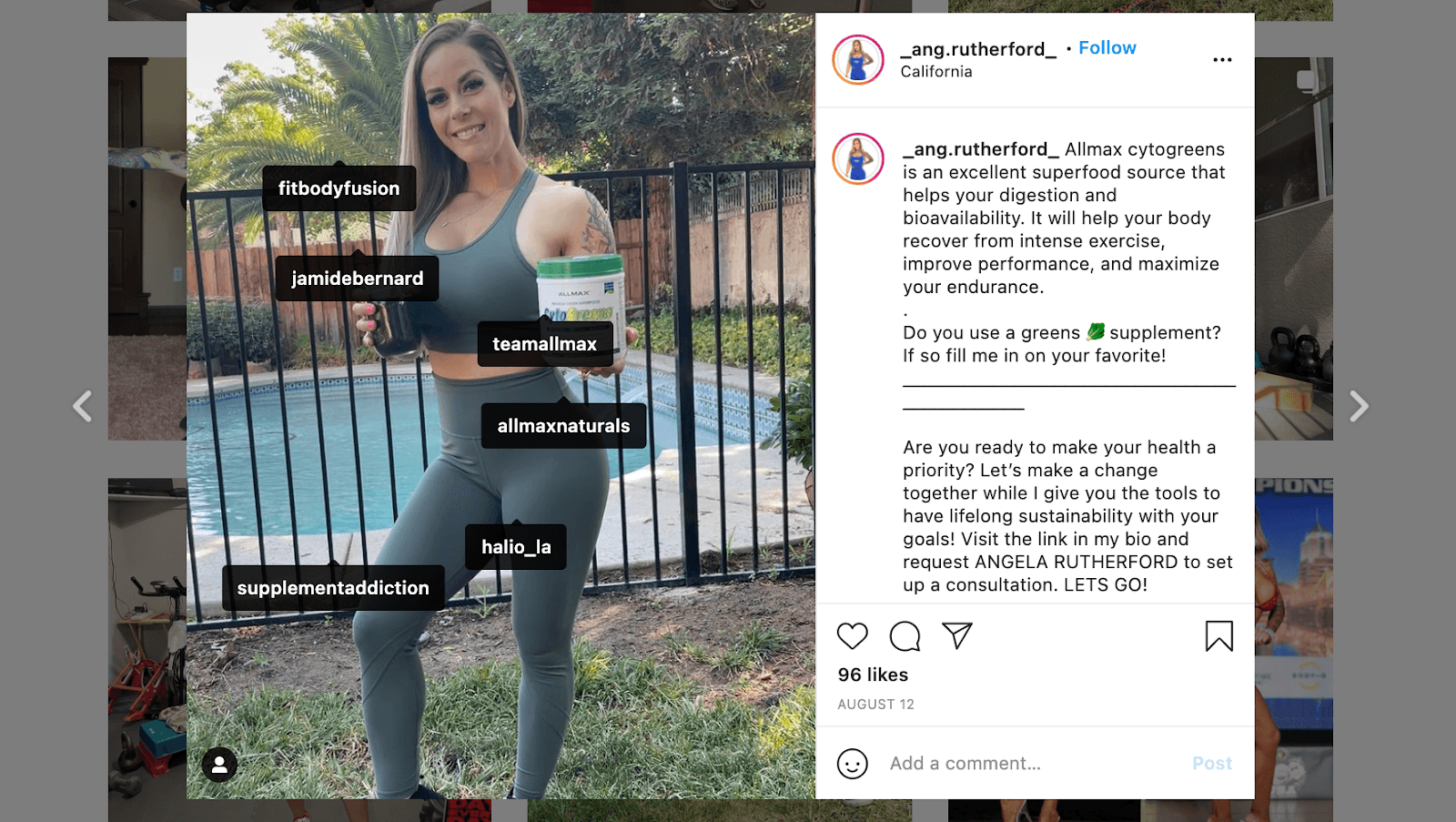Open comments via speech bubble icon
The image size is (1456, 822).
(x=905, y=636)
